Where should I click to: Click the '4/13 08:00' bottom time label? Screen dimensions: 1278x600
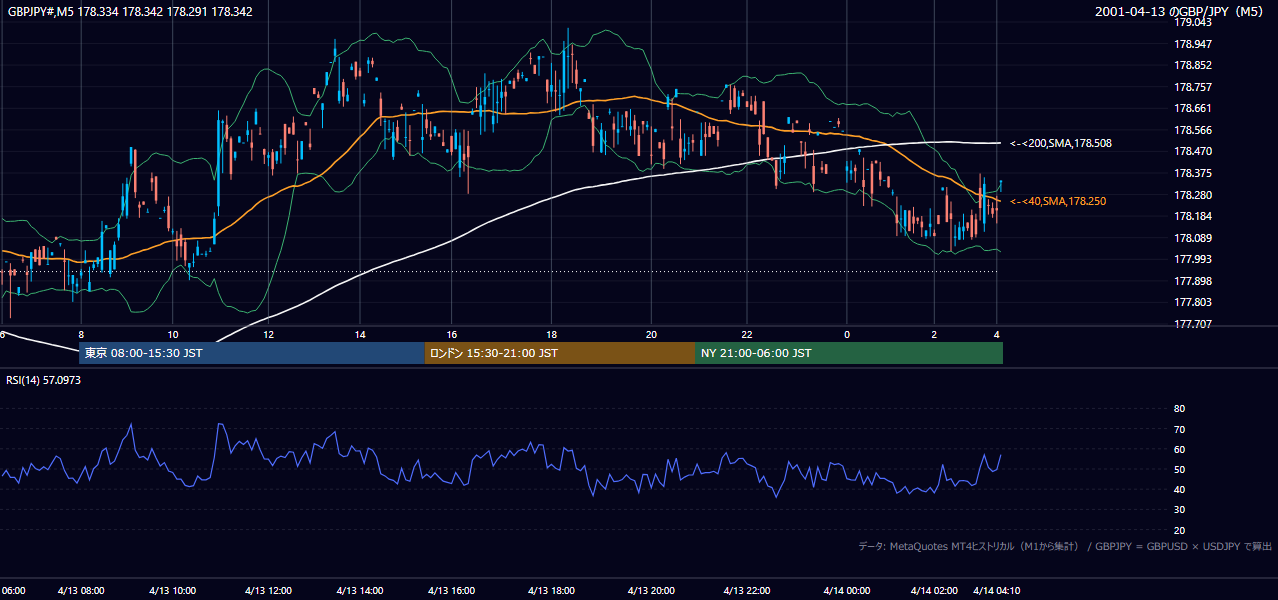point(81,591)
